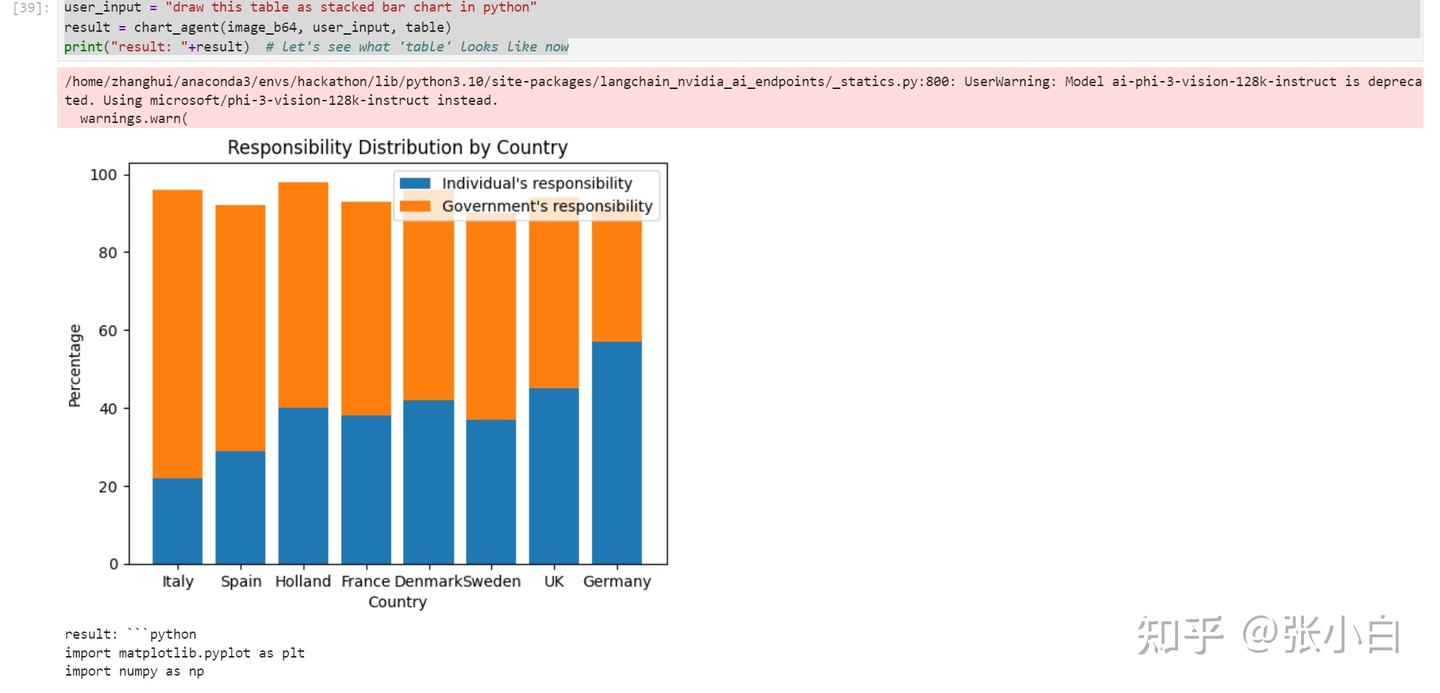Click the 'Country' x-axis label

coord(397,602)
